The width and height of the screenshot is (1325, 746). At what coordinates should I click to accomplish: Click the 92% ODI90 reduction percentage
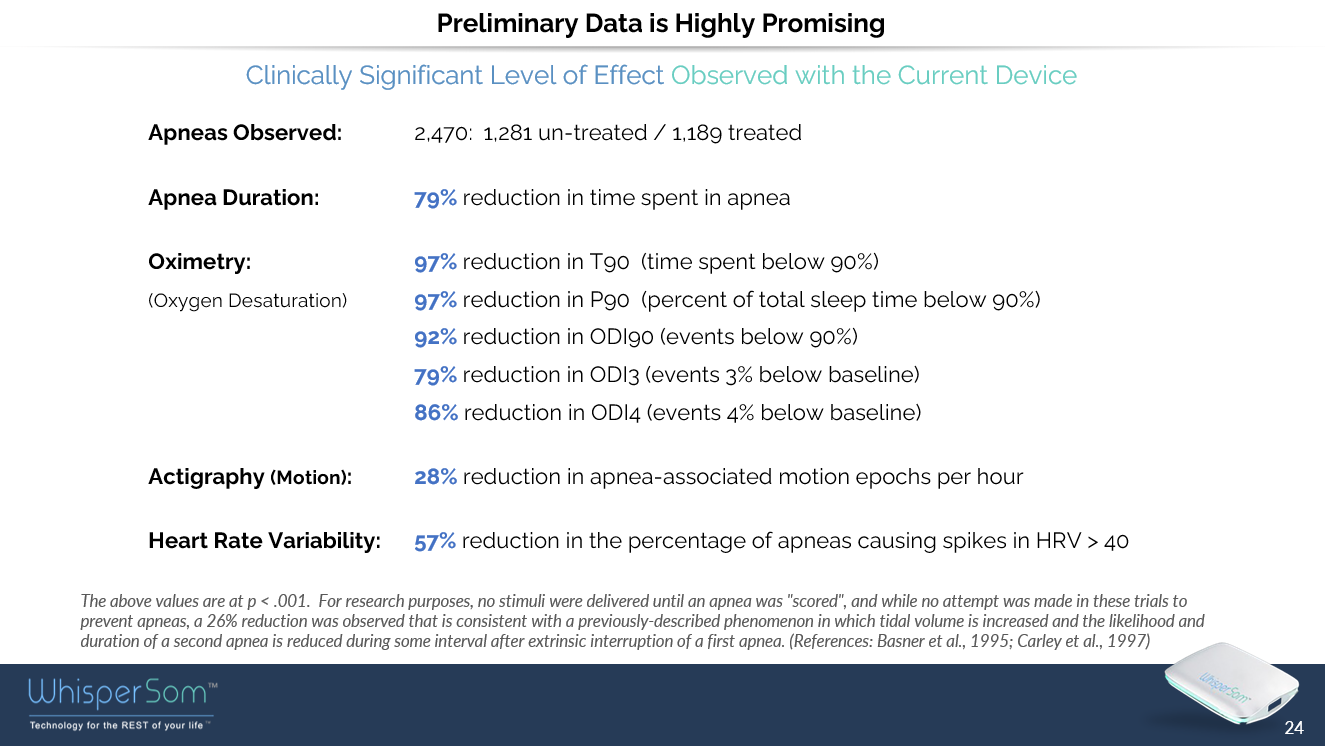pos(435,337)
